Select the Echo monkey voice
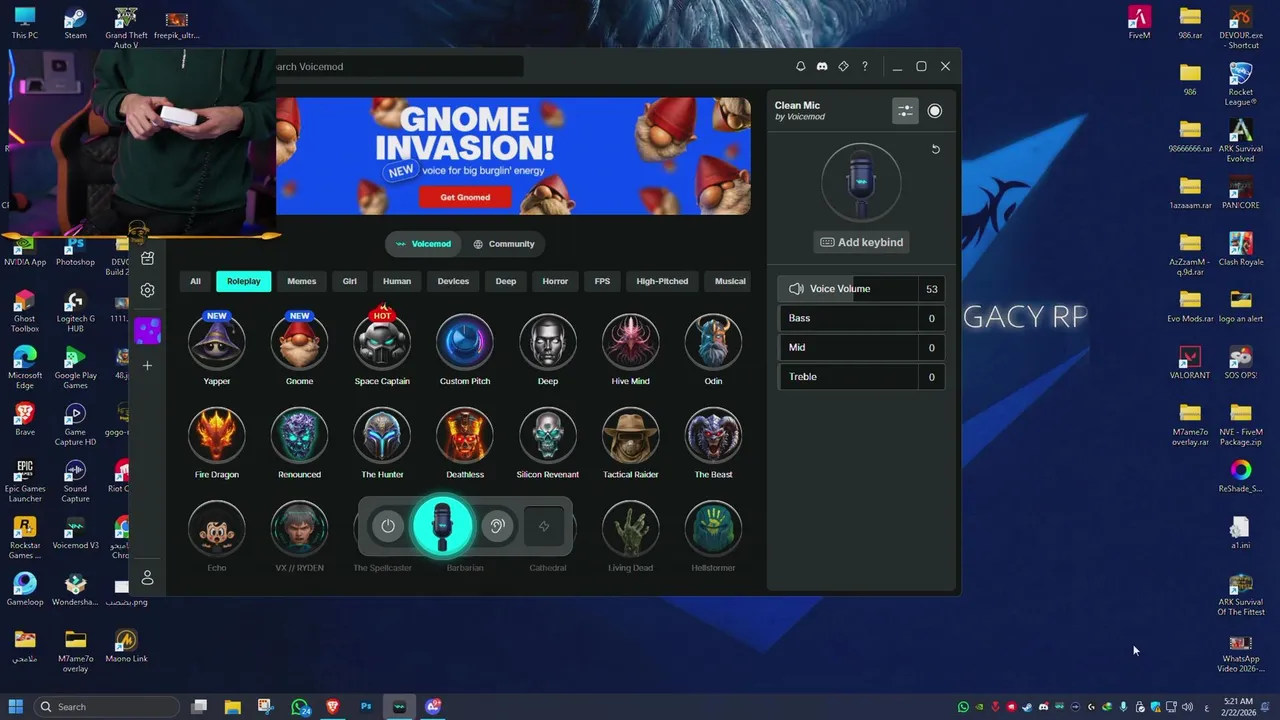 (217, 528)
